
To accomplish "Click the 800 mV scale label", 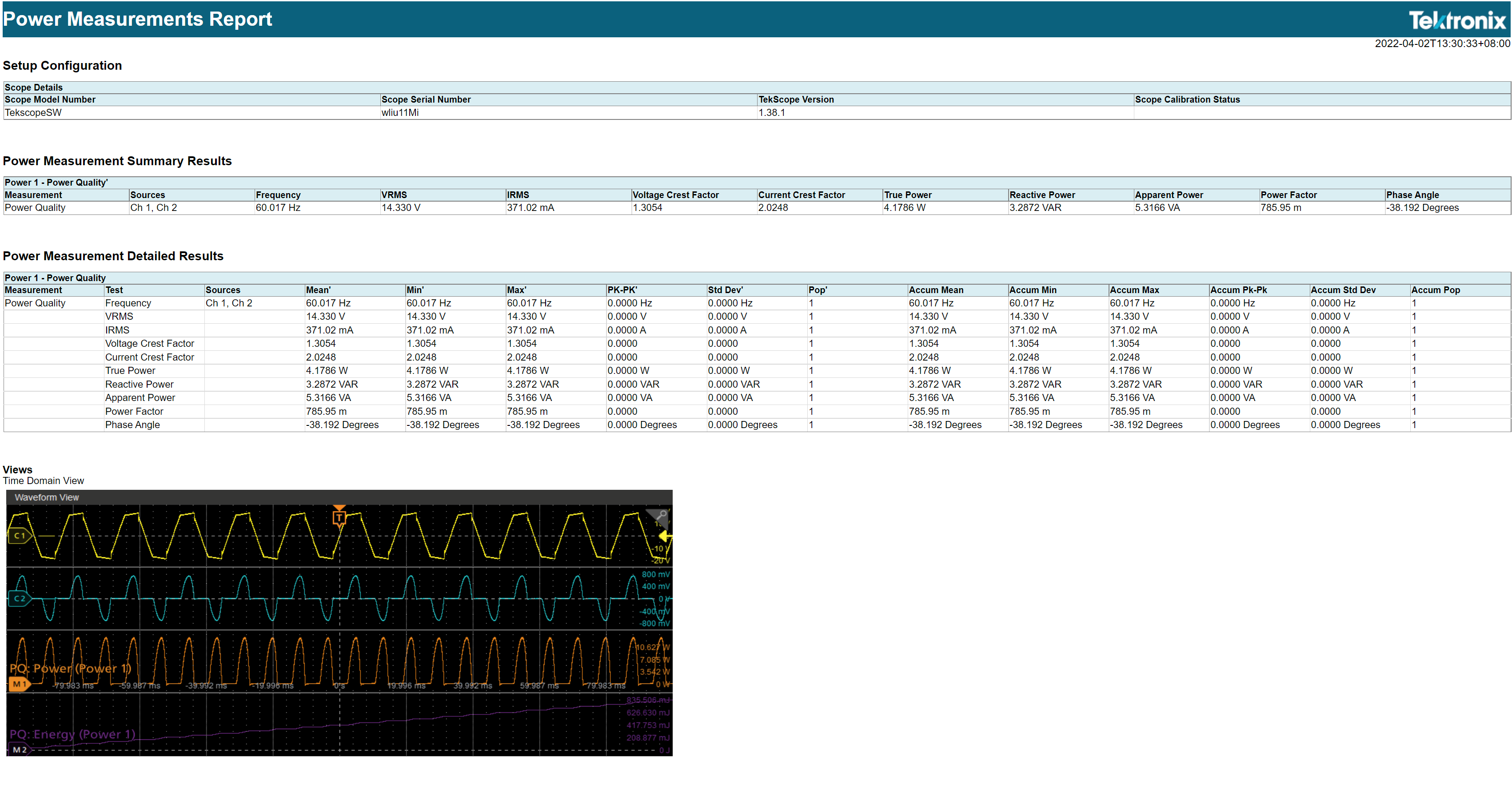I will [656, 574].
